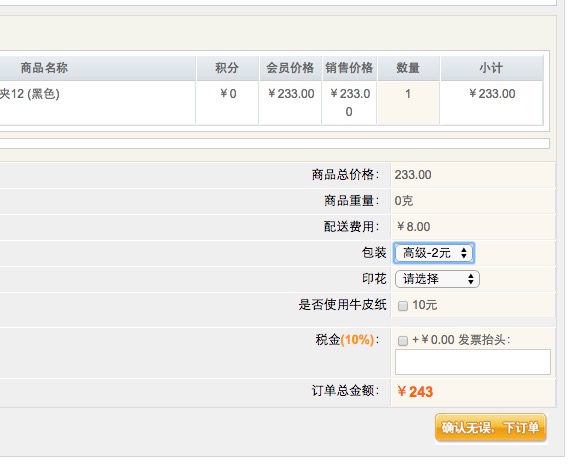Image resolution: width=575 pixels, height=468 pixels.
Task: Click the subtotal ￥233.00 in 小计 column
Action: (492, 94)
